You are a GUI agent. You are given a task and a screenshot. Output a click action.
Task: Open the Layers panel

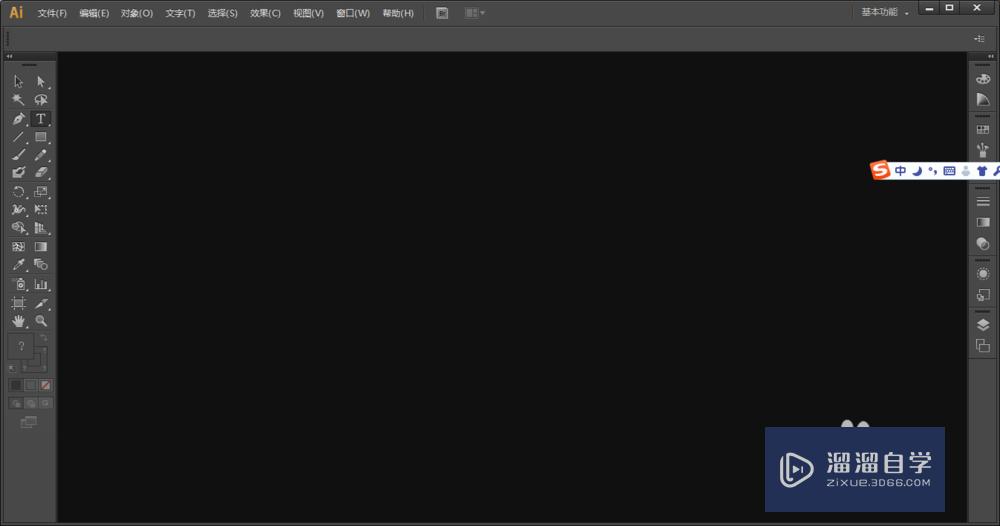(983, 325)
